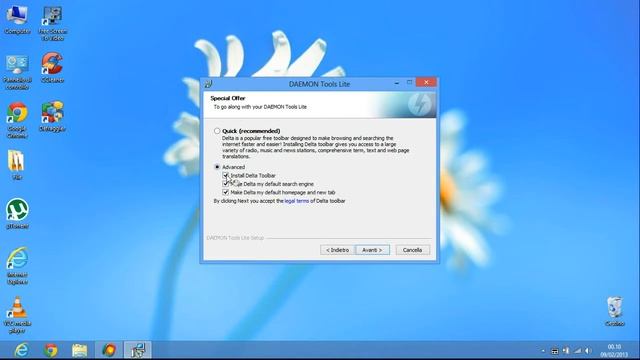Close the DAEMON Tools Lite installer
This screenshot has height=360, width=640.
tap(426, 82)
